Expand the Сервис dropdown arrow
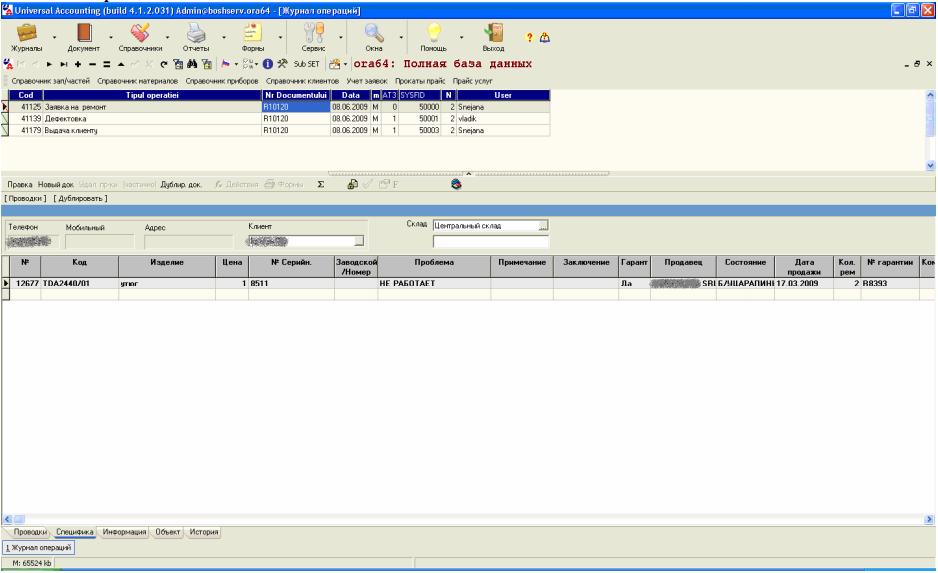938x573 pixels. (341, 37)
